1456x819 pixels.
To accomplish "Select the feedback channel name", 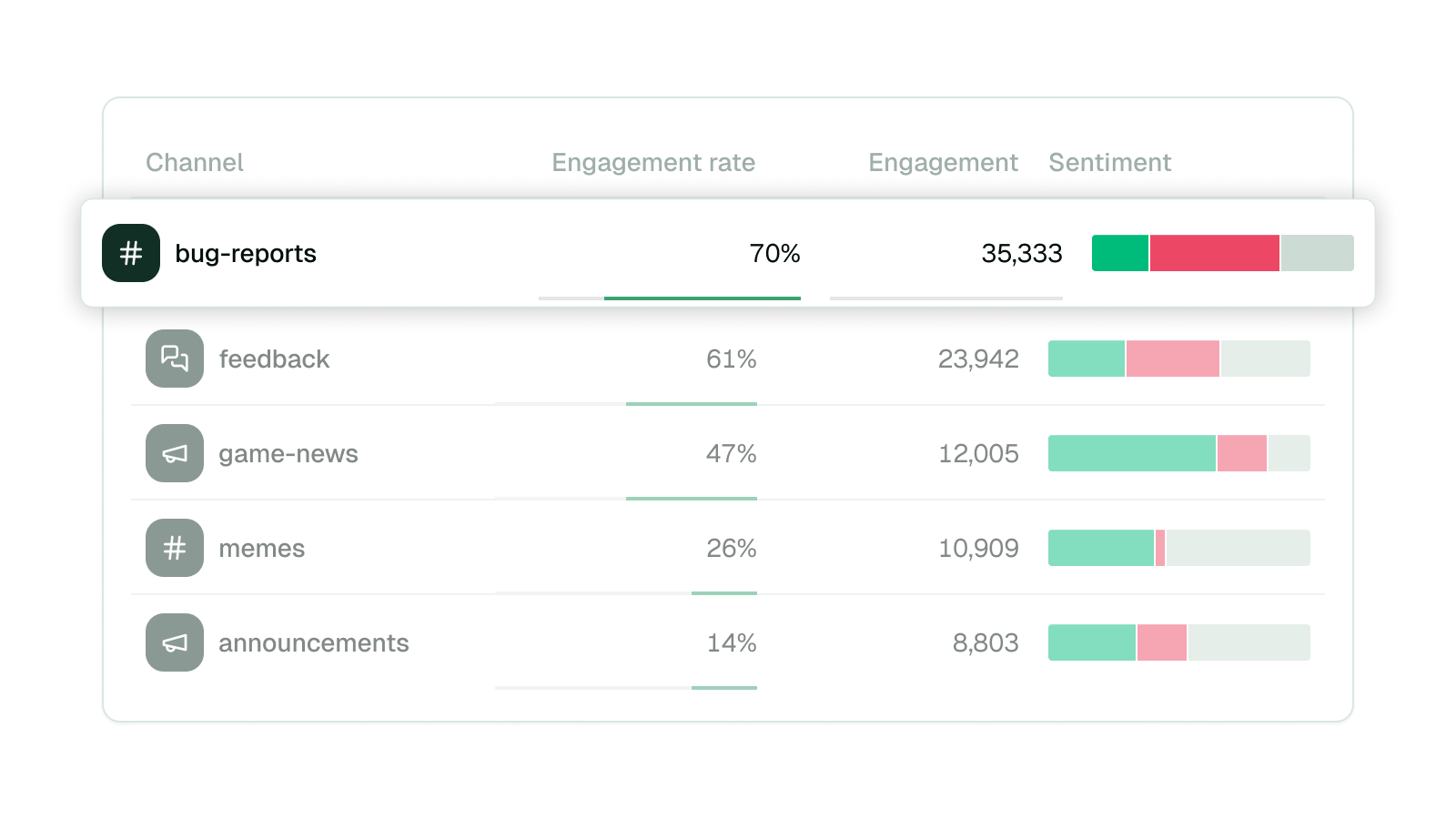I will (x=273, y=359).
